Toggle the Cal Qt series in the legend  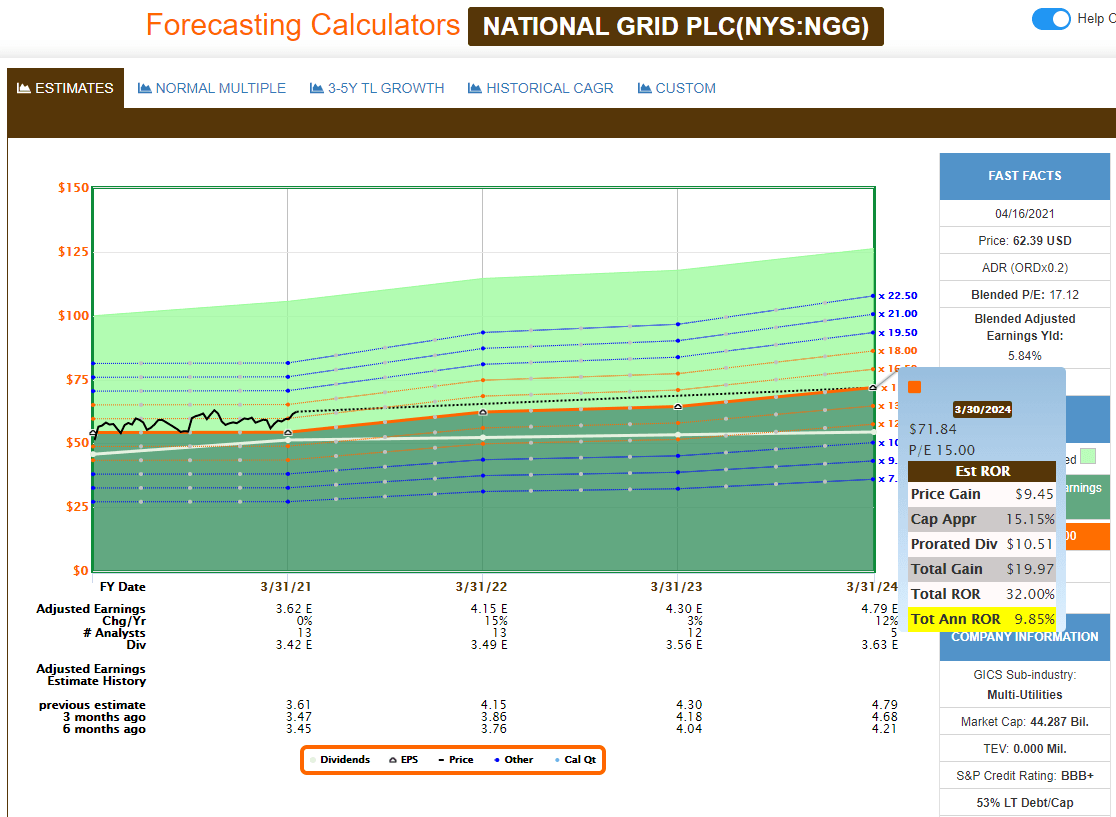coord(557,760)
